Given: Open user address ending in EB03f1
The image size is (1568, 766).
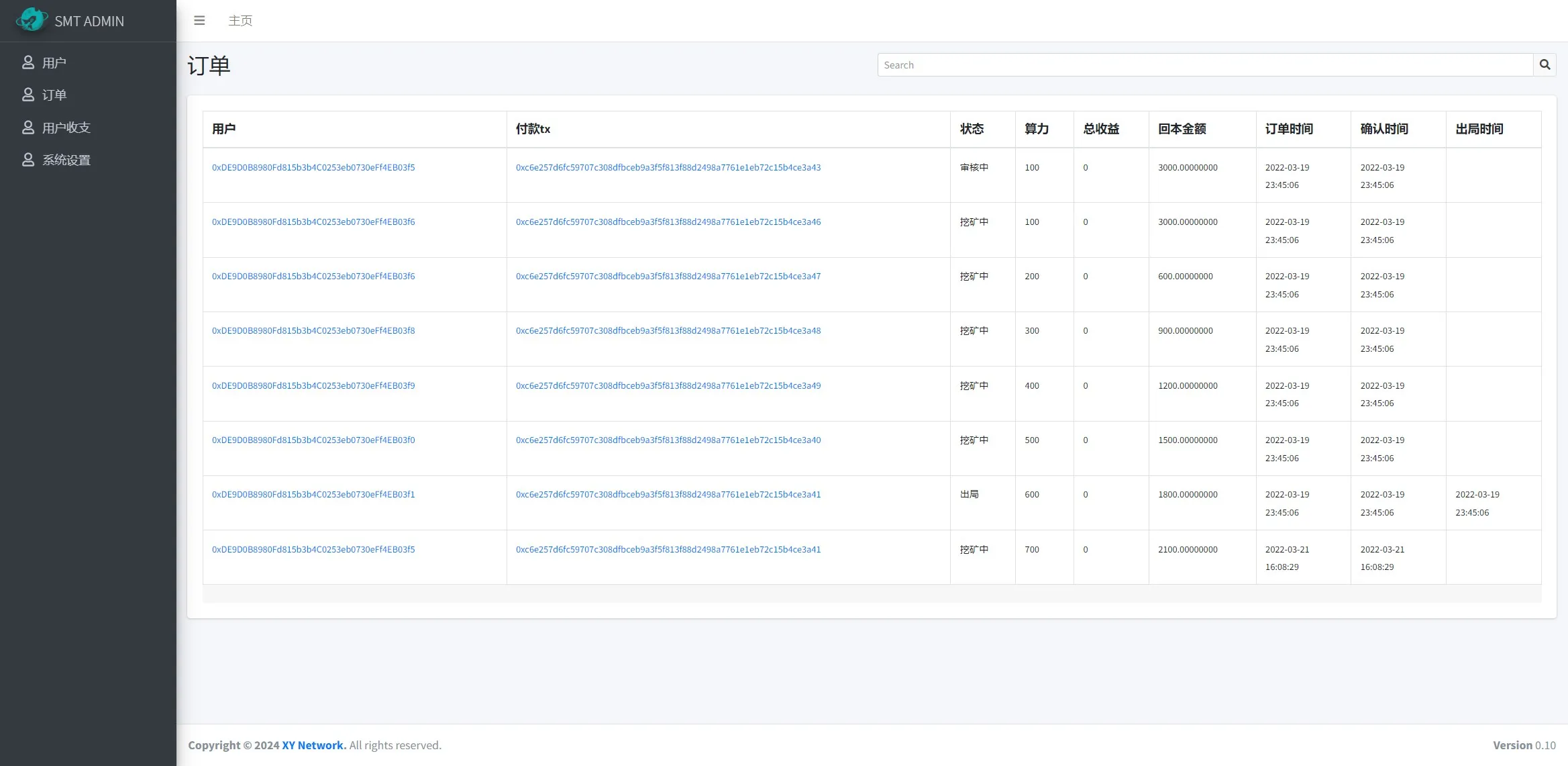Looking at the screenshot, I should point(313,494).
